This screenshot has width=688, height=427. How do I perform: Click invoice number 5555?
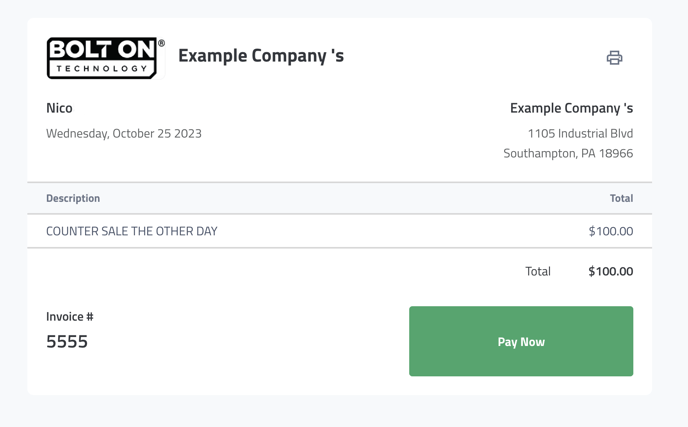67,341
